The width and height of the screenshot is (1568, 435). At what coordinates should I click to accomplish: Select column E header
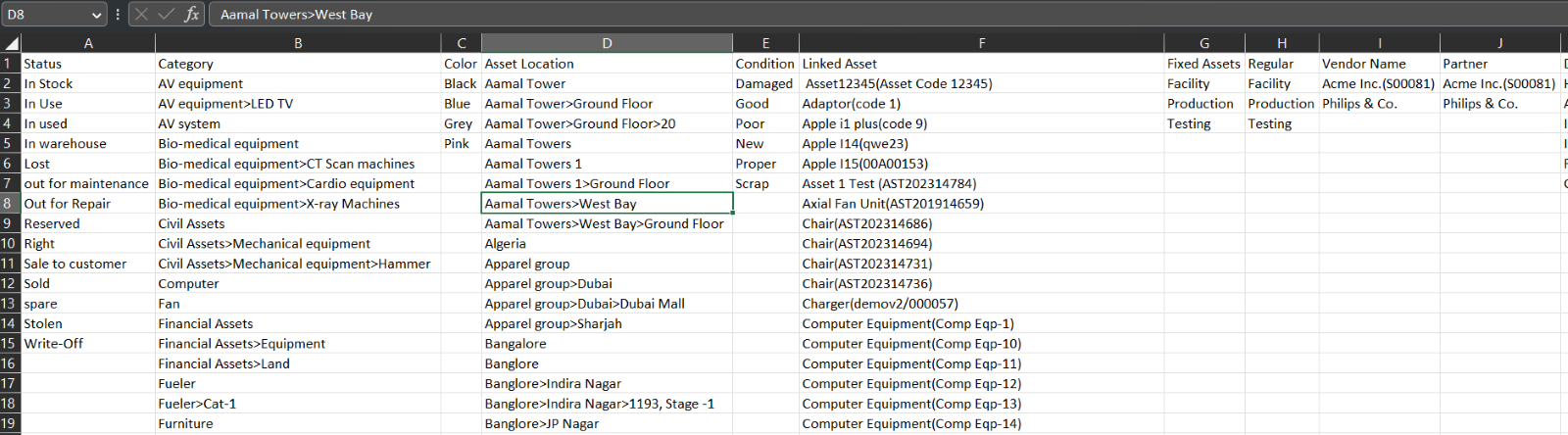tap(765, 43)
